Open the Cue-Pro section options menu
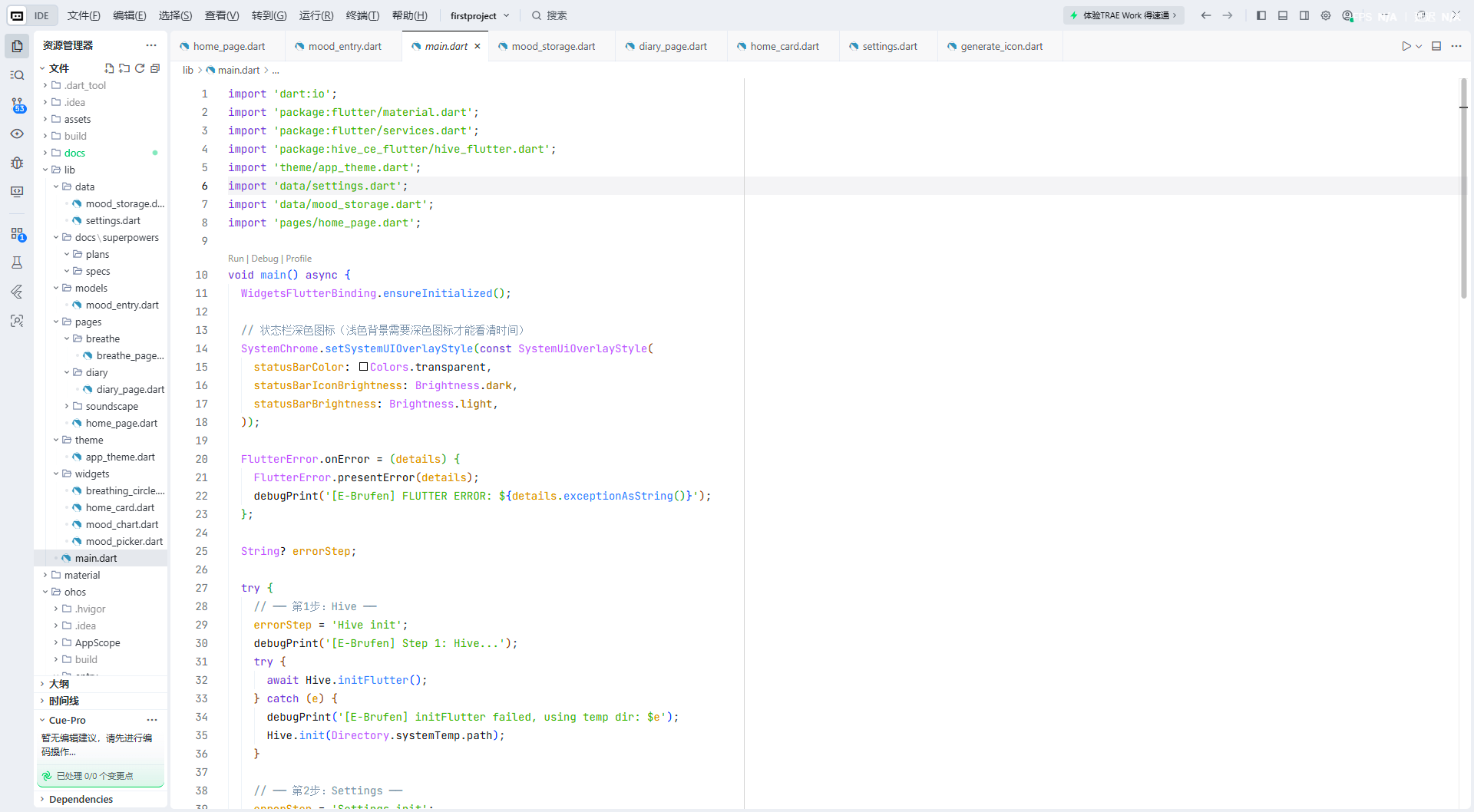 pyautogui.click(x=152, y=720)
